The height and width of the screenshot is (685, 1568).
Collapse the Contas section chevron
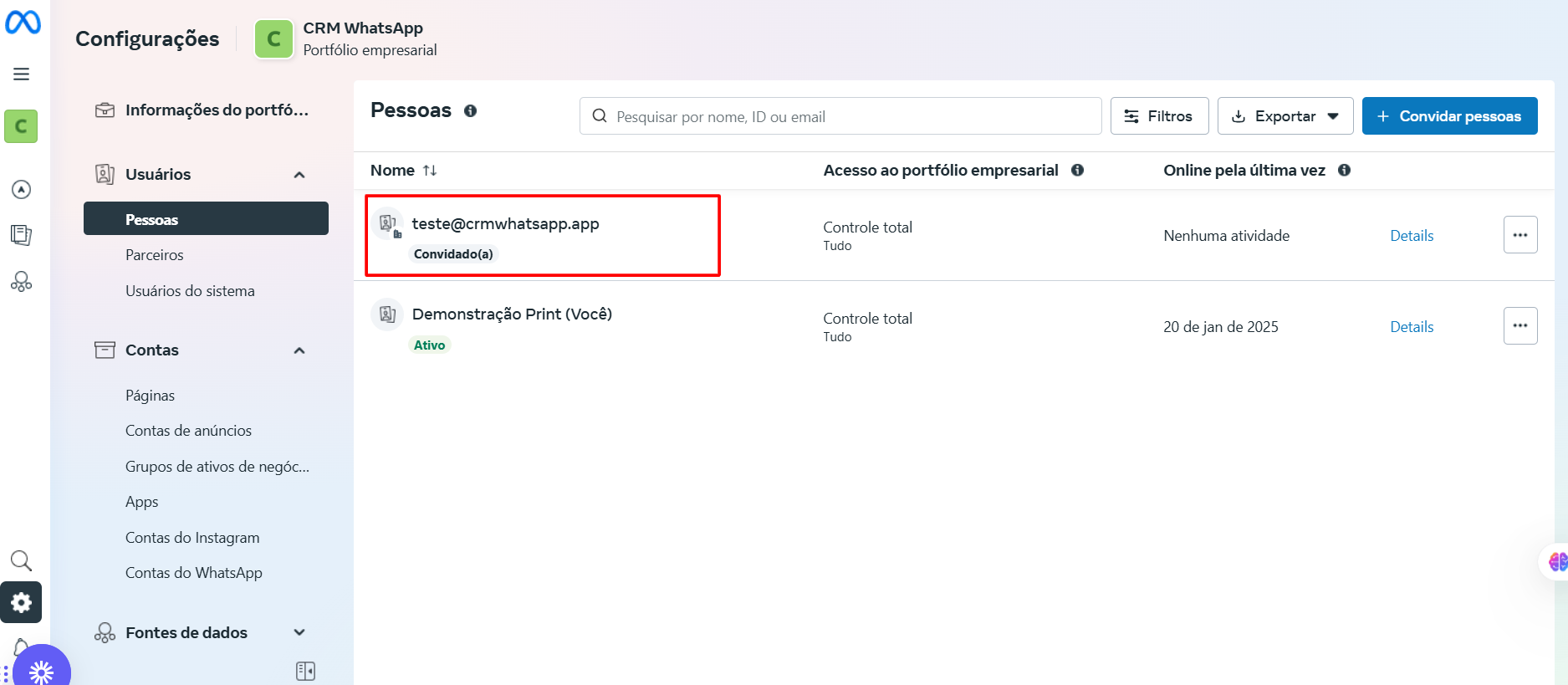[x=299, y=350]
